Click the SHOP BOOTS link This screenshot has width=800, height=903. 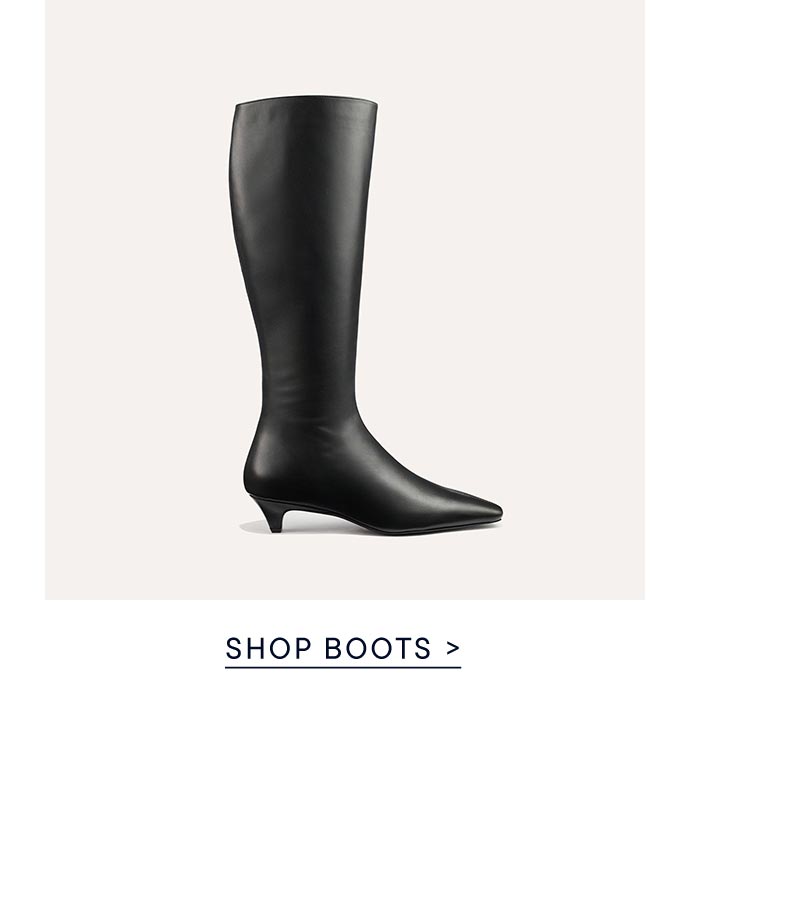343,648
